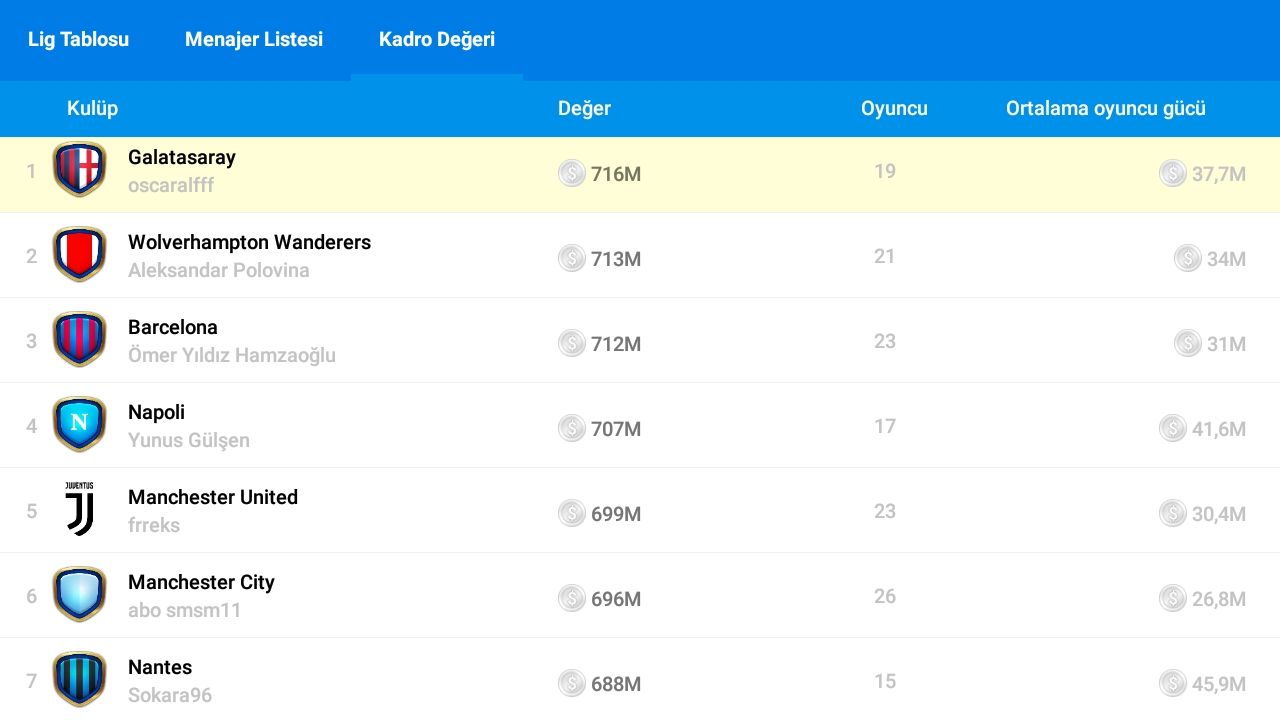The height and width of the screenshot is (720, 1280).
Task: Click the coin icon next to 688M
Action: point(572,683)
